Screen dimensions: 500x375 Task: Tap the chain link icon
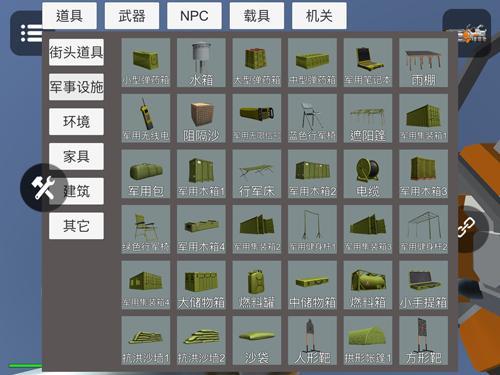coord(466,227)
